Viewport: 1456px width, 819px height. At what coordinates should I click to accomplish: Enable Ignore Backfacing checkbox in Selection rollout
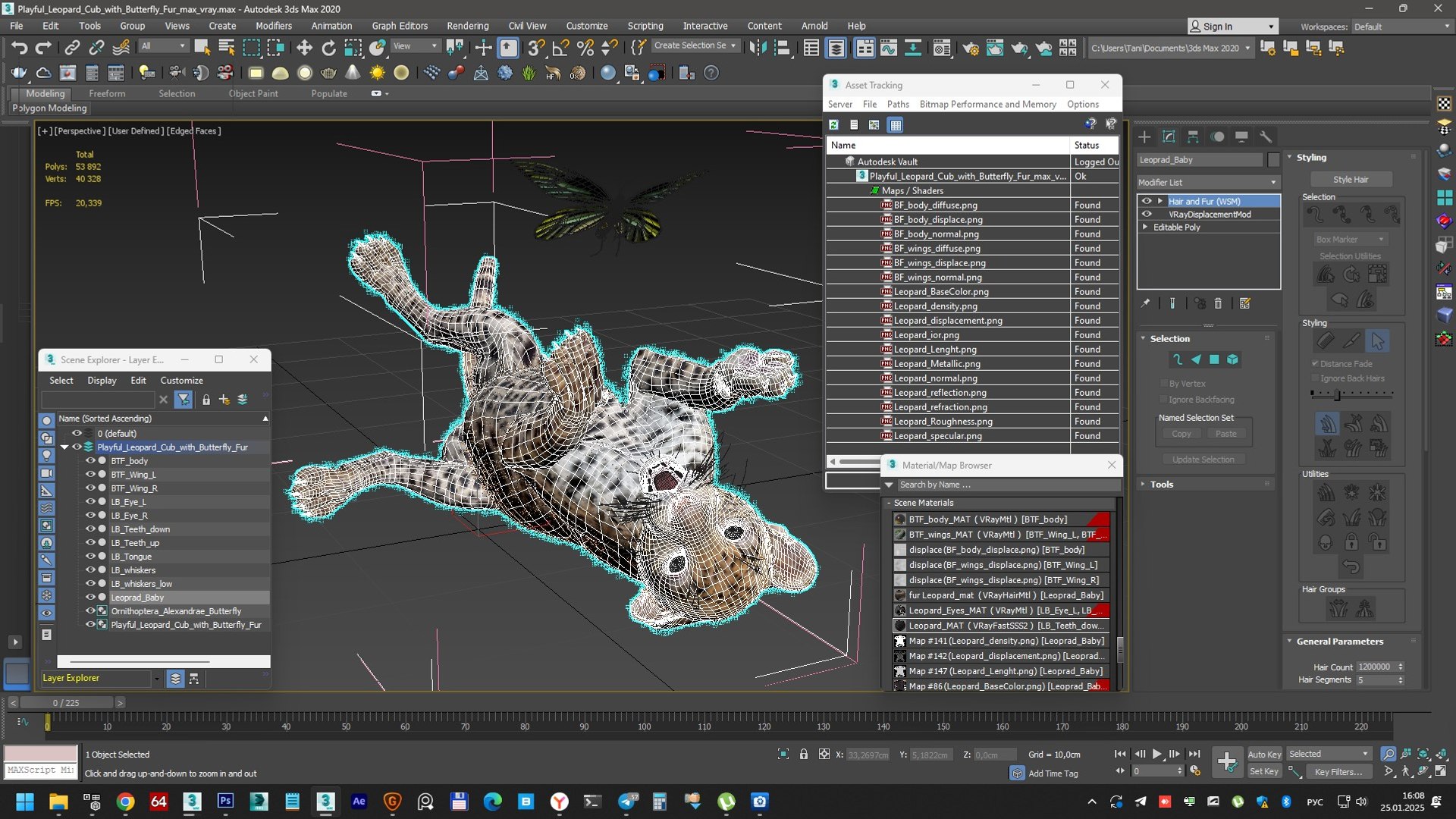tap(1163, 399)
